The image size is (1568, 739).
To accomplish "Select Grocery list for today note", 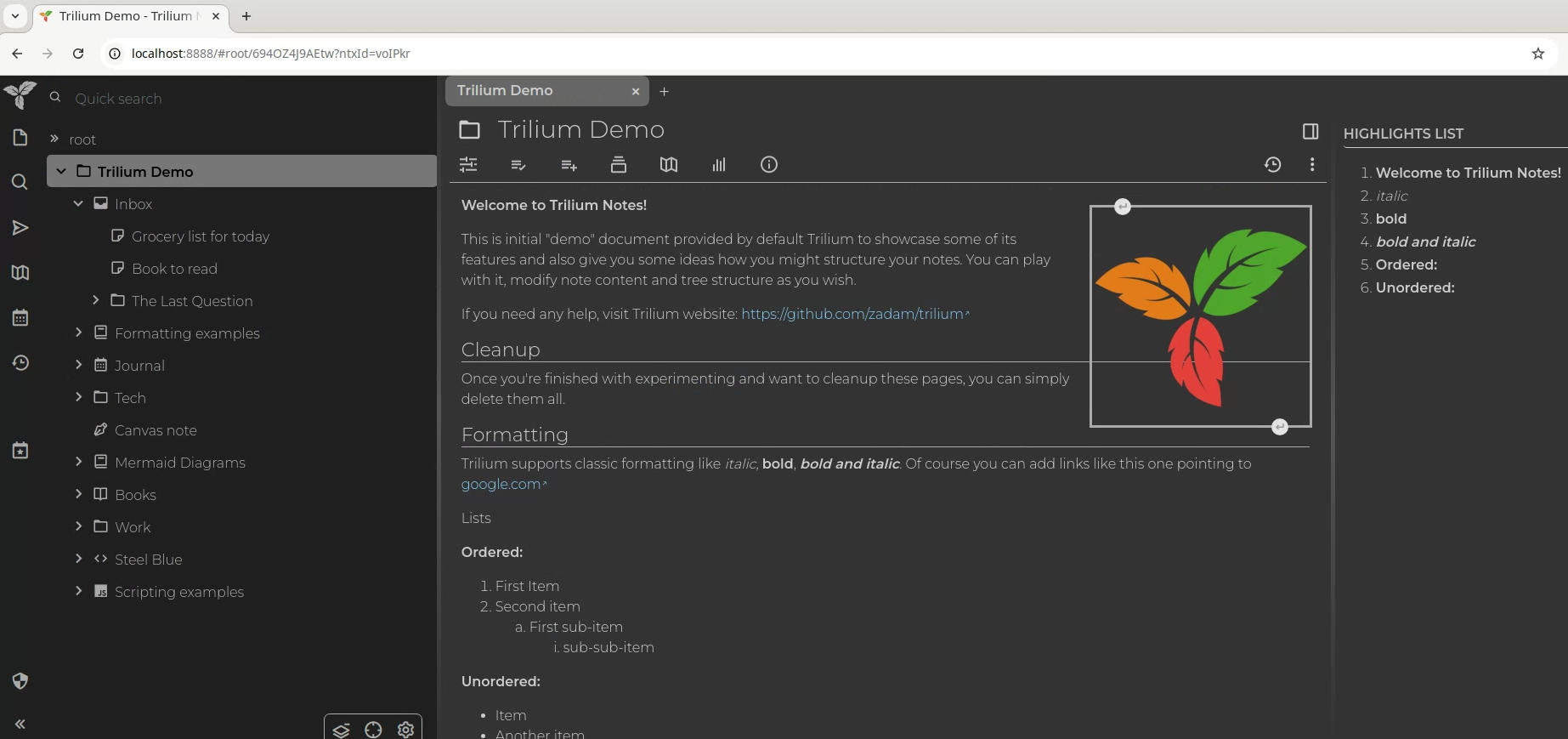I will (201, 236).
